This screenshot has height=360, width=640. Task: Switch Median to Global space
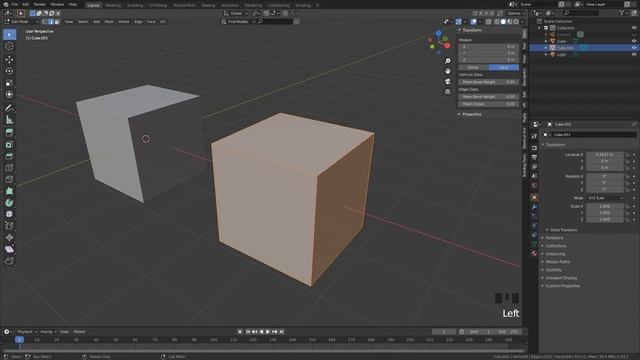473,67
